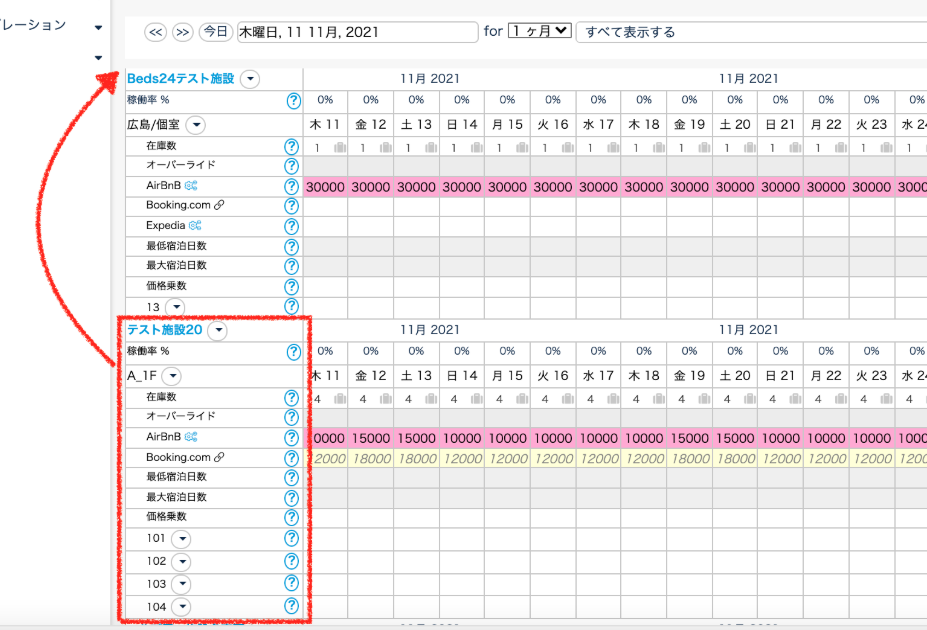Open the A_1F room type dropdown
The image size is (927, 630).
[171, 376]
